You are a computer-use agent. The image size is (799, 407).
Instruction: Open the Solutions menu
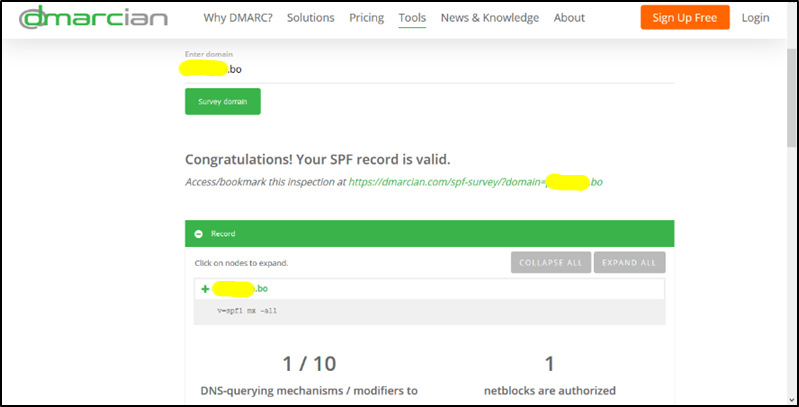coord(311,18)
